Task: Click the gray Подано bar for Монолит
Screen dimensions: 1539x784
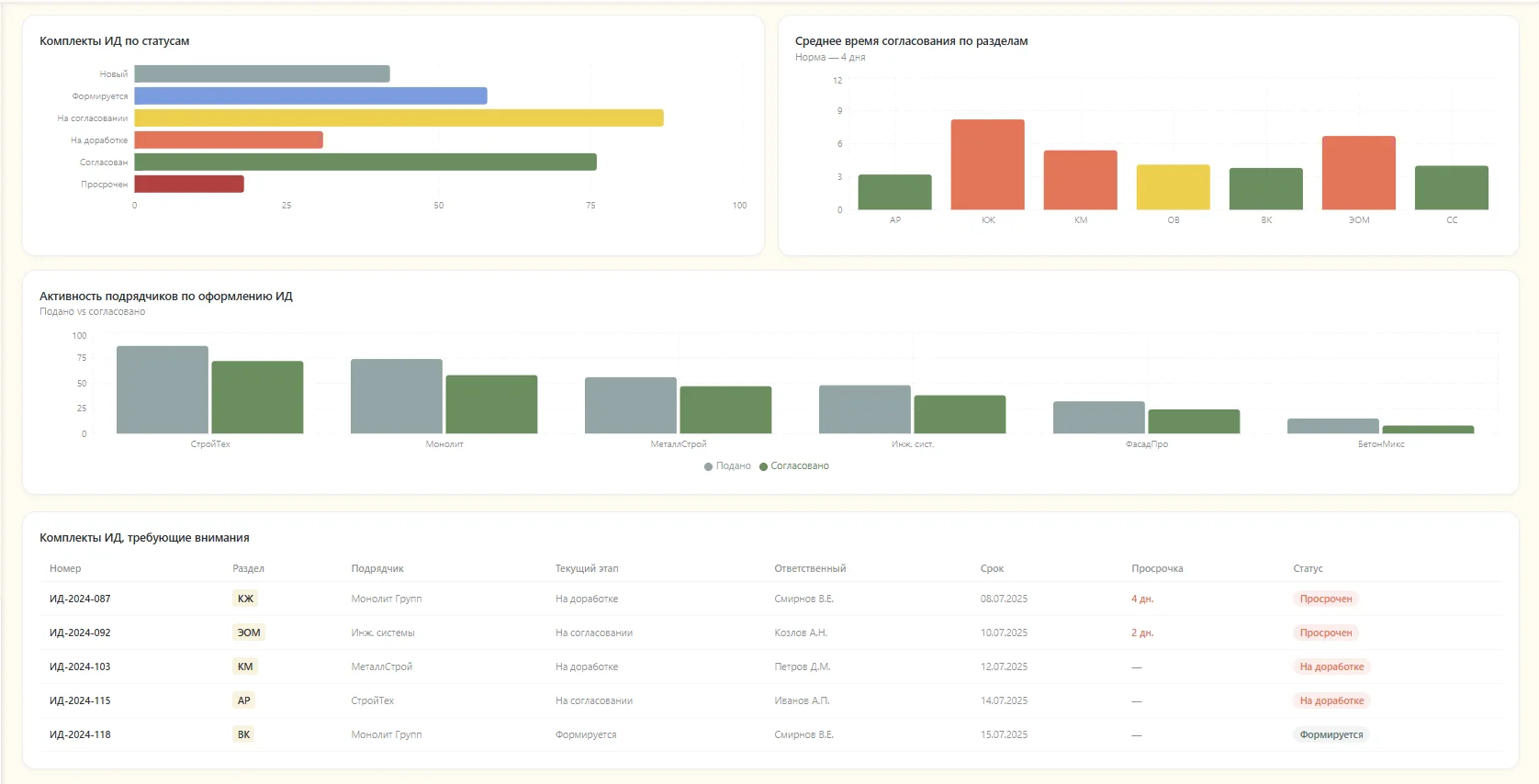Action: [x=397, y=397]
